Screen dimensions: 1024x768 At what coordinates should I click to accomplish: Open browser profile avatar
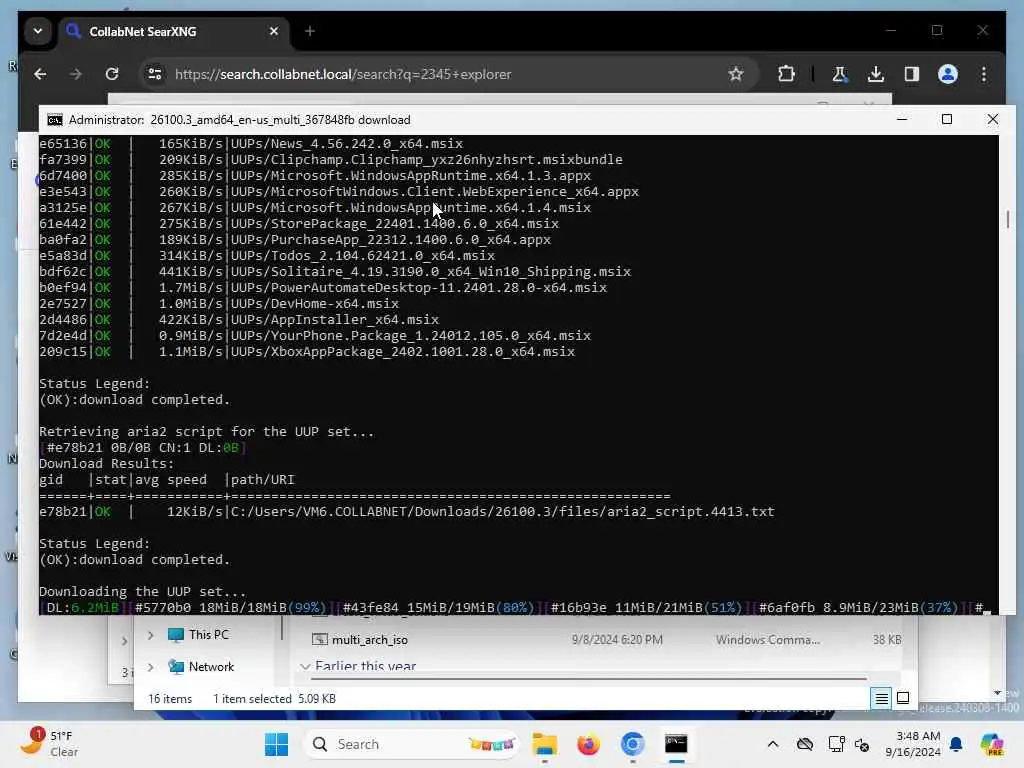click(948, 74)
